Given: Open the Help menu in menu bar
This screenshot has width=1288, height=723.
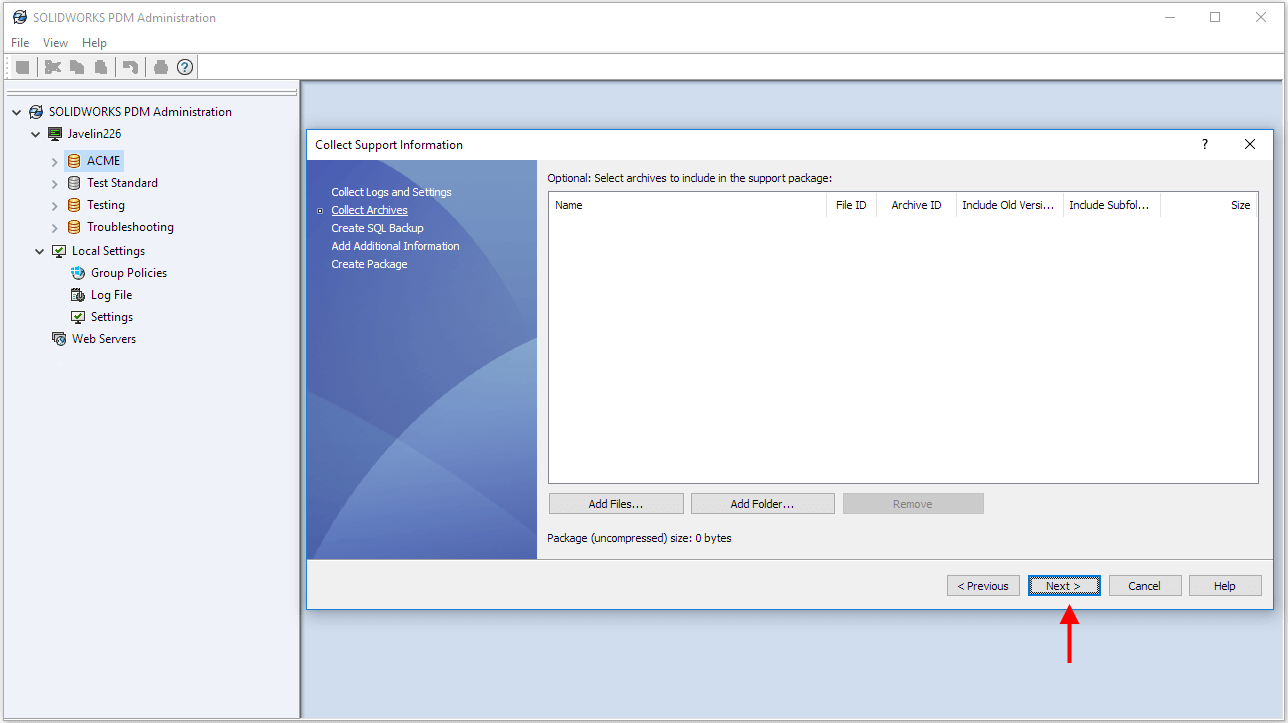Looking at the screenshot, I should [x=94, y=43].
